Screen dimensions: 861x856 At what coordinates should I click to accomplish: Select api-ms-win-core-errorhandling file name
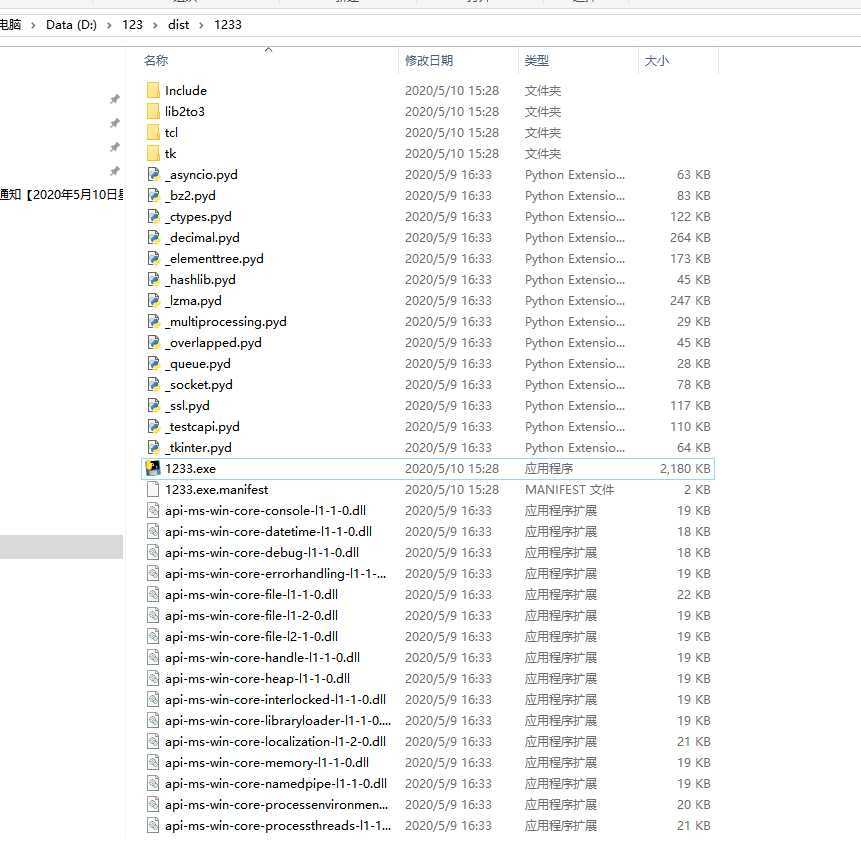276,574
